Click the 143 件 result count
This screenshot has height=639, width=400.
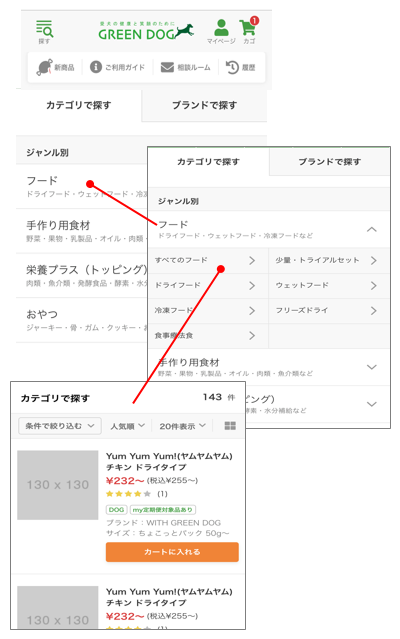click(219, 397)
